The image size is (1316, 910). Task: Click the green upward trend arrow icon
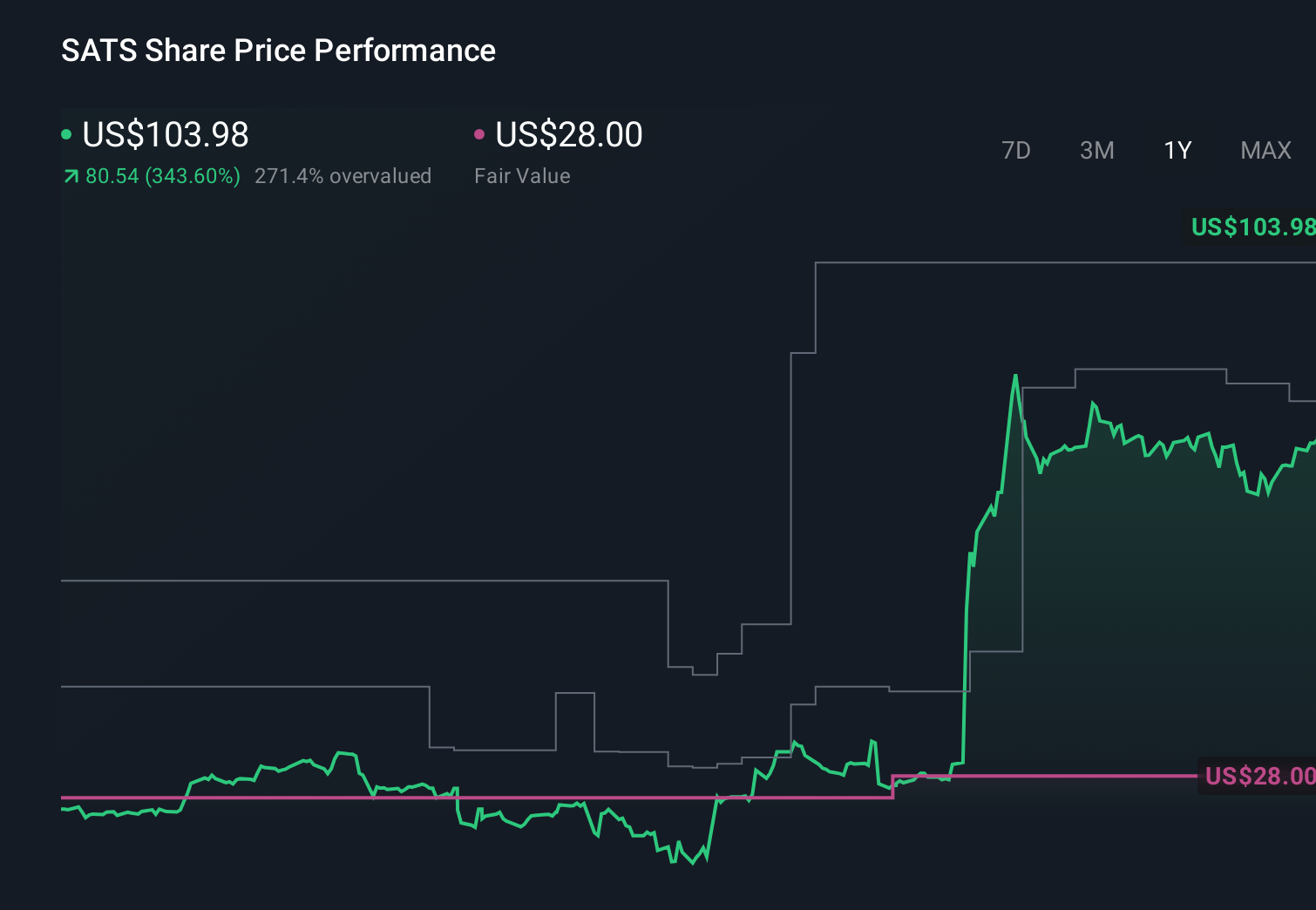71,177
